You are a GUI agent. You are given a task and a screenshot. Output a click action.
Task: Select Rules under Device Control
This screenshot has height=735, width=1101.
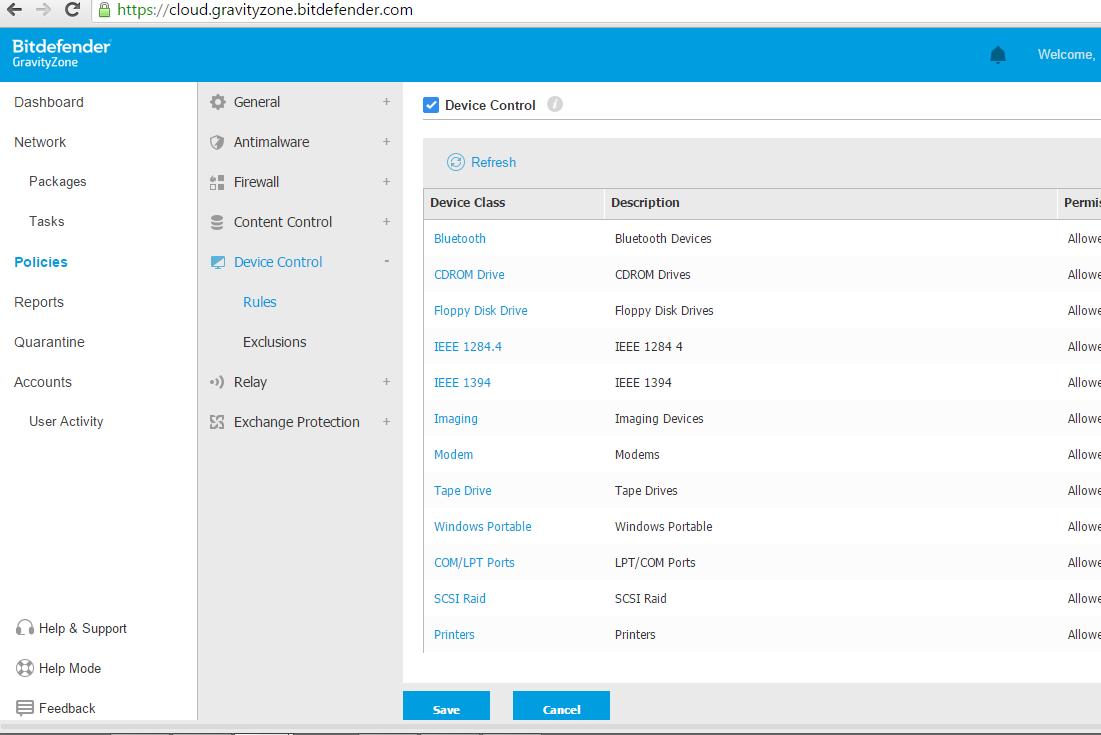(x=260, y=302)
